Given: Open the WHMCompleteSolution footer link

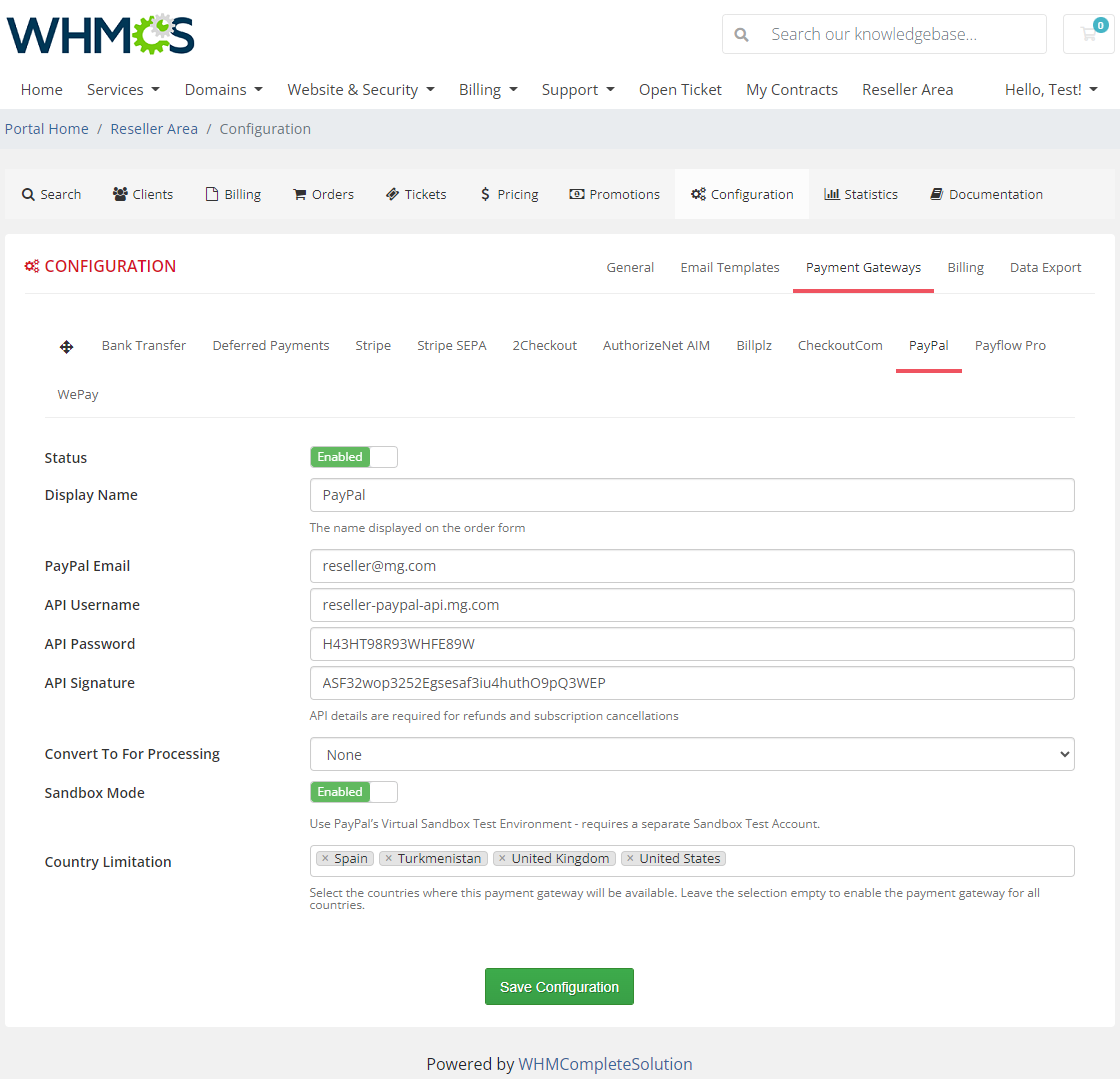Looking at the screenshot, I should pos(605,1064).
